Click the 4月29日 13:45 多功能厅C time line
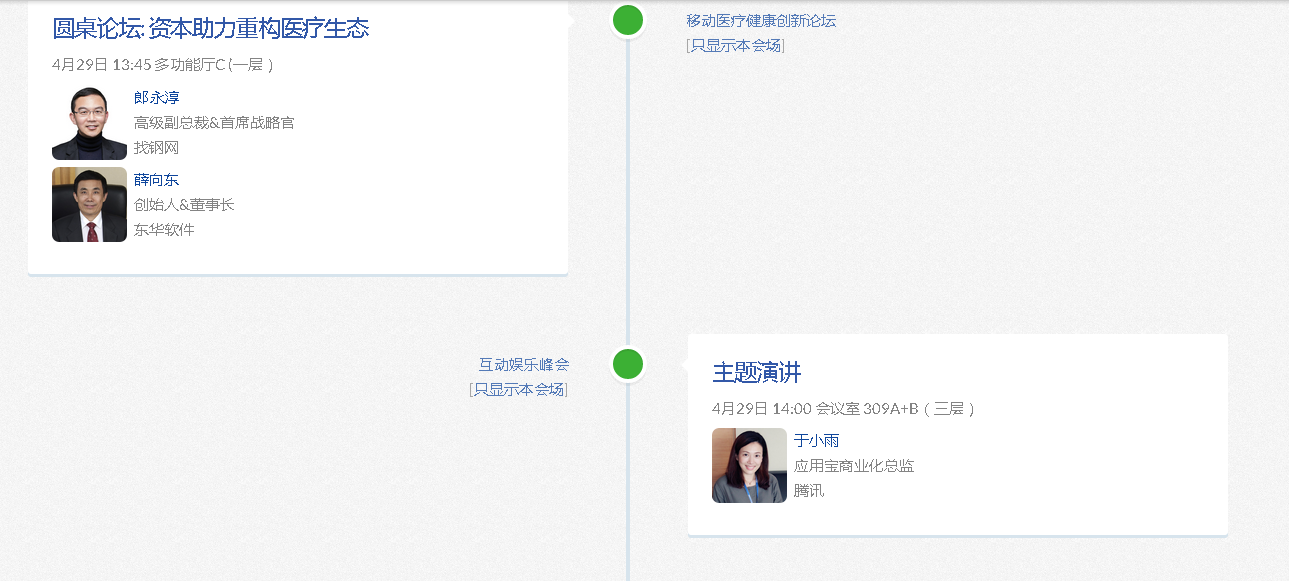The width and height of the screenshot is (1289, 581). pos(162,64)
